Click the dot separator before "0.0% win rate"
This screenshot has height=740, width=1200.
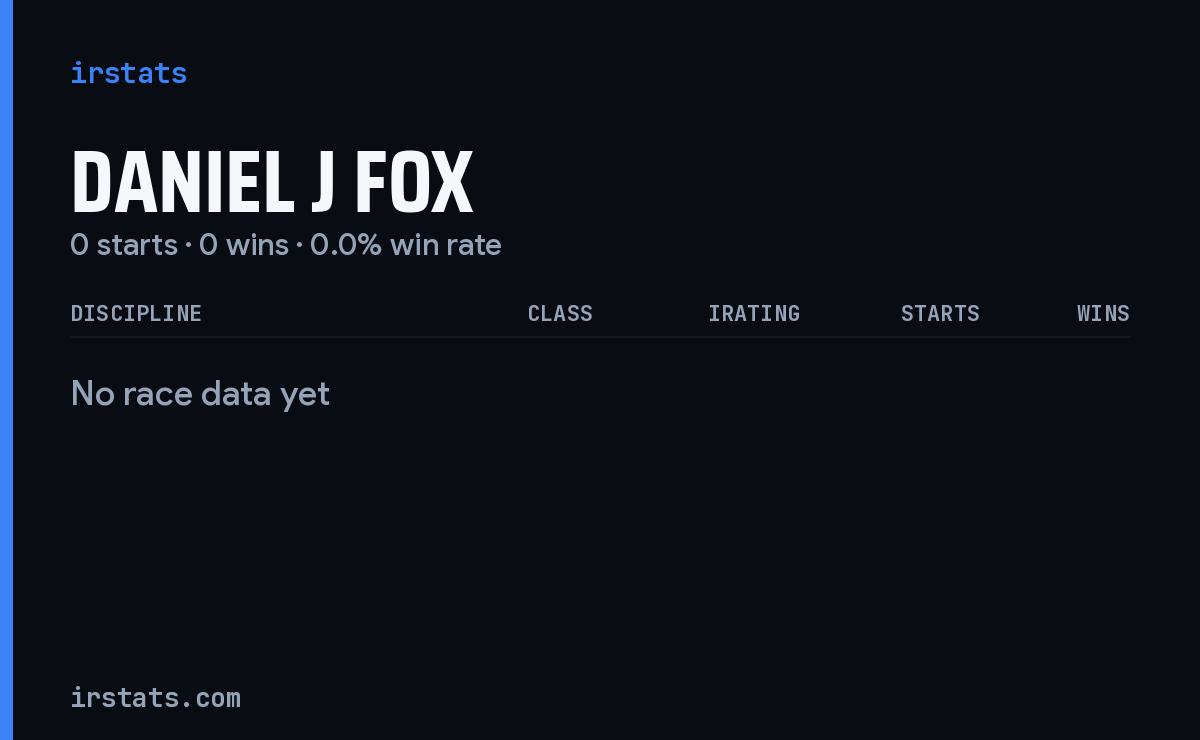[x=299, y=246]
